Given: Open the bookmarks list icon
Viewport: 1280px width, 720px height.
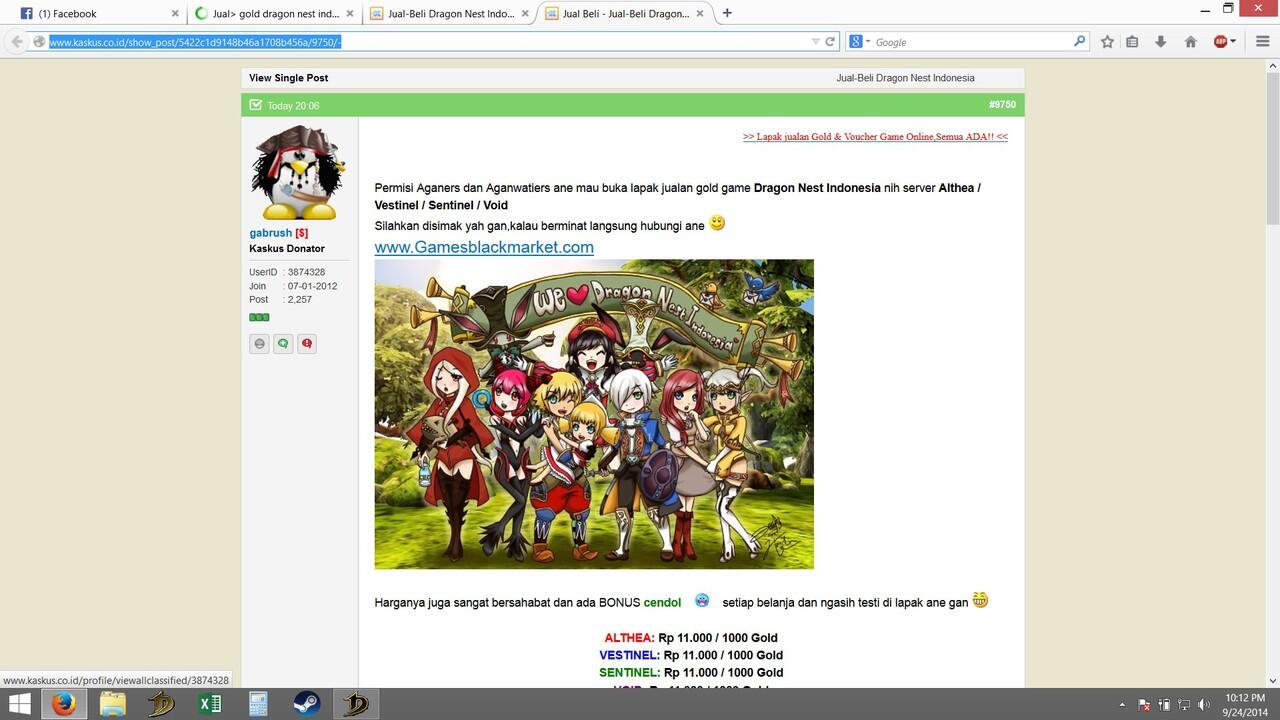Looking at the screenshot, I should (1132, 42).
